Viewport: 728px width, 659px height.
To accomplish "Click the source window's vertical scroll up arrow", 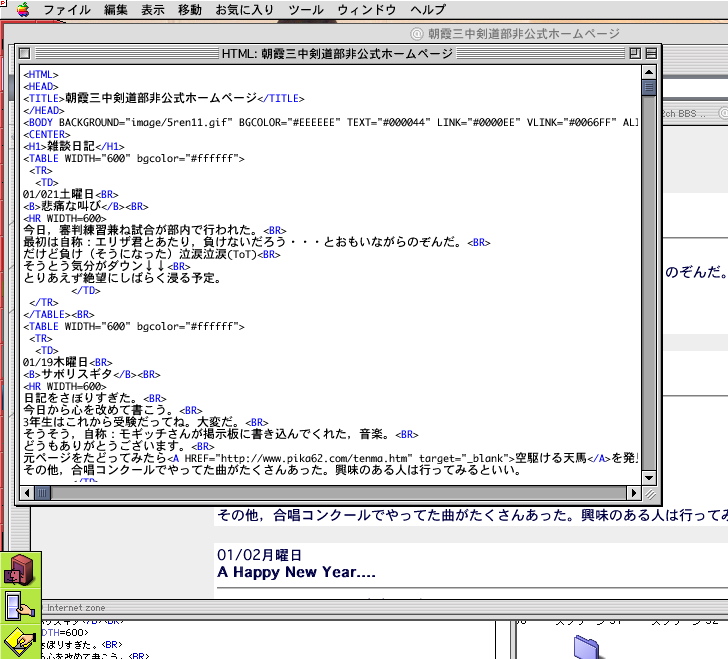I will tap(649, 71).
